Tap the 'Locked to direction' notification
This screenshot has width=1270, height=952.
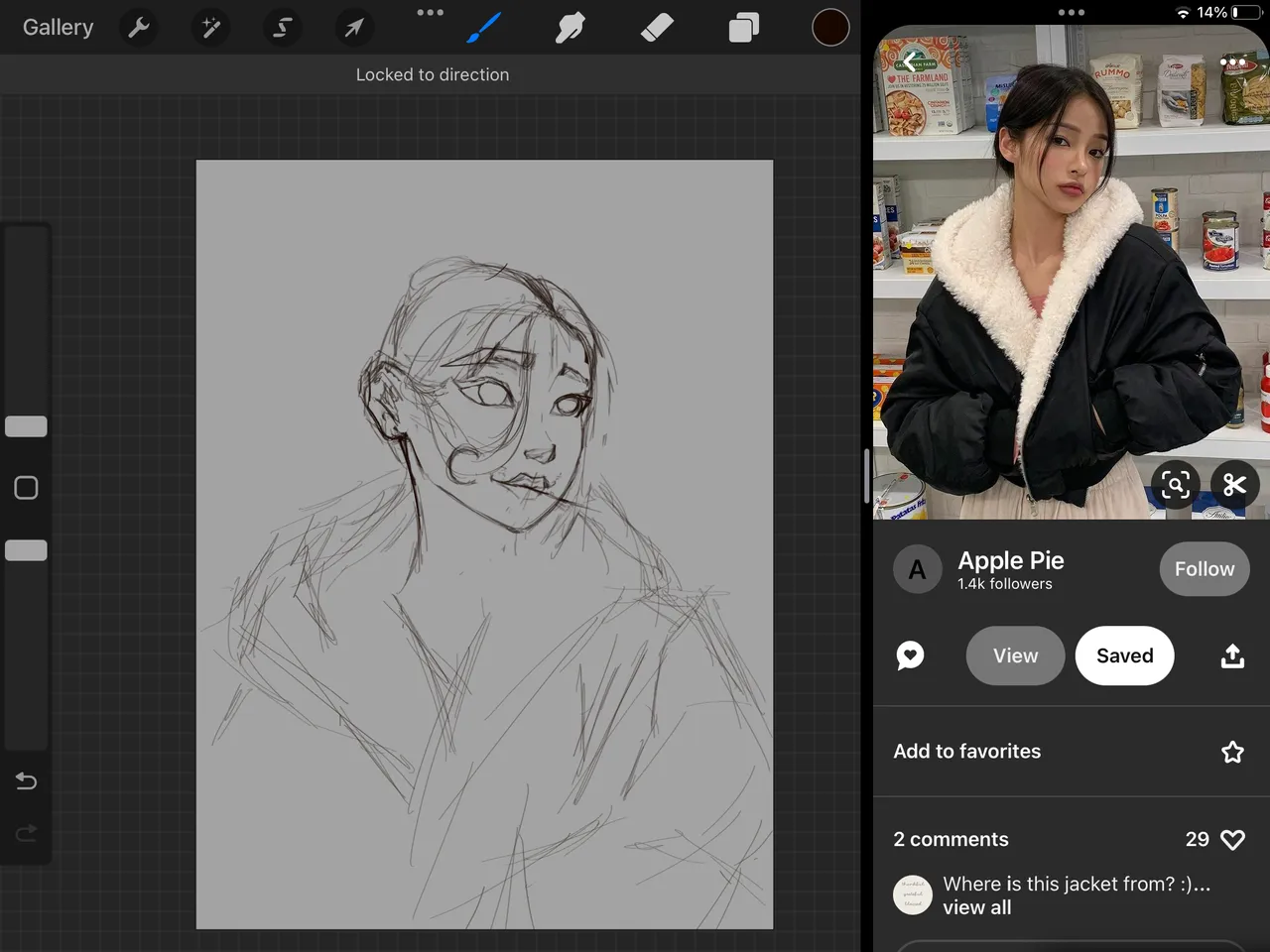pyautogui.click(x=433, y=74)
